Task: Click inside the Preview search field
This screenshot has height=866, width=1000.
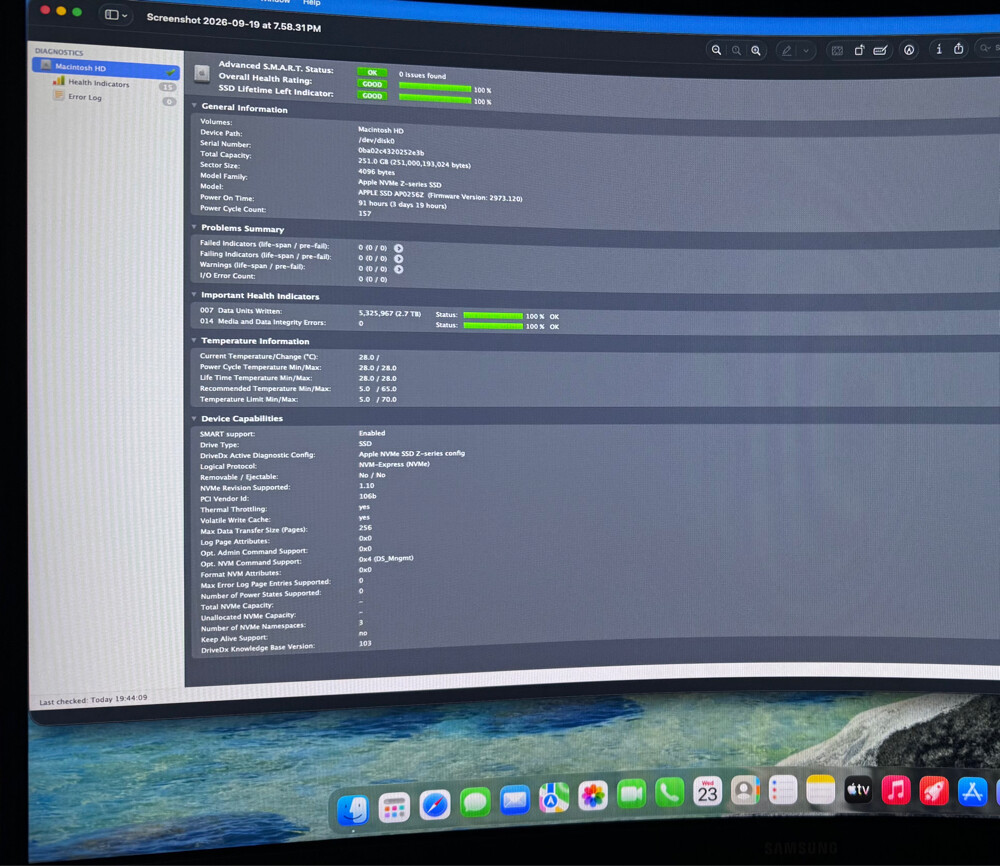Action: coord(990,48)
